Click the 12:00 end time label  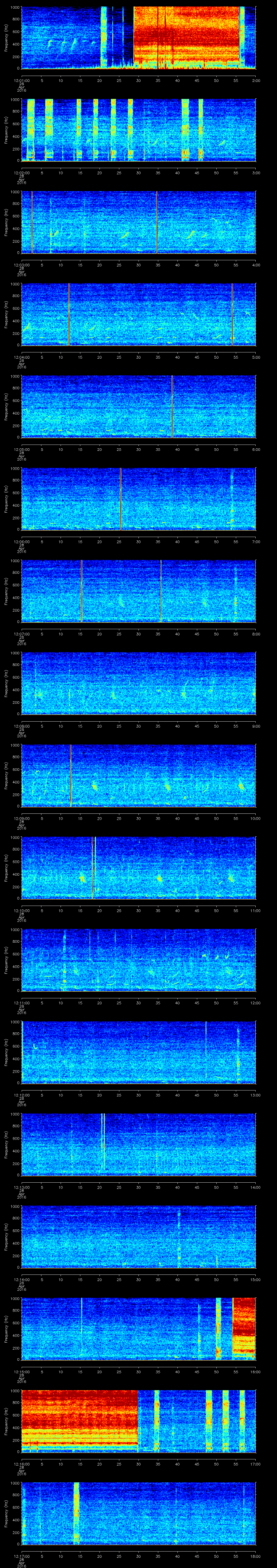click(x=255, y=1003)
